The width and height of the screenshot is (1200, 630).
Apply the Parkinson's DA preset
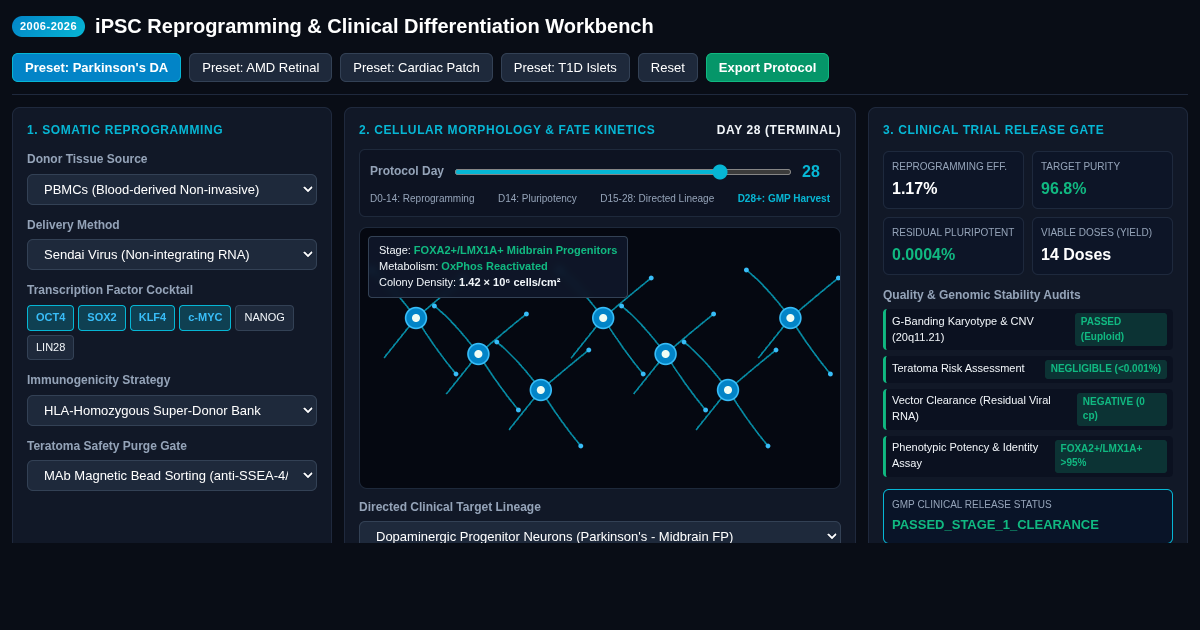pos(96,68)
